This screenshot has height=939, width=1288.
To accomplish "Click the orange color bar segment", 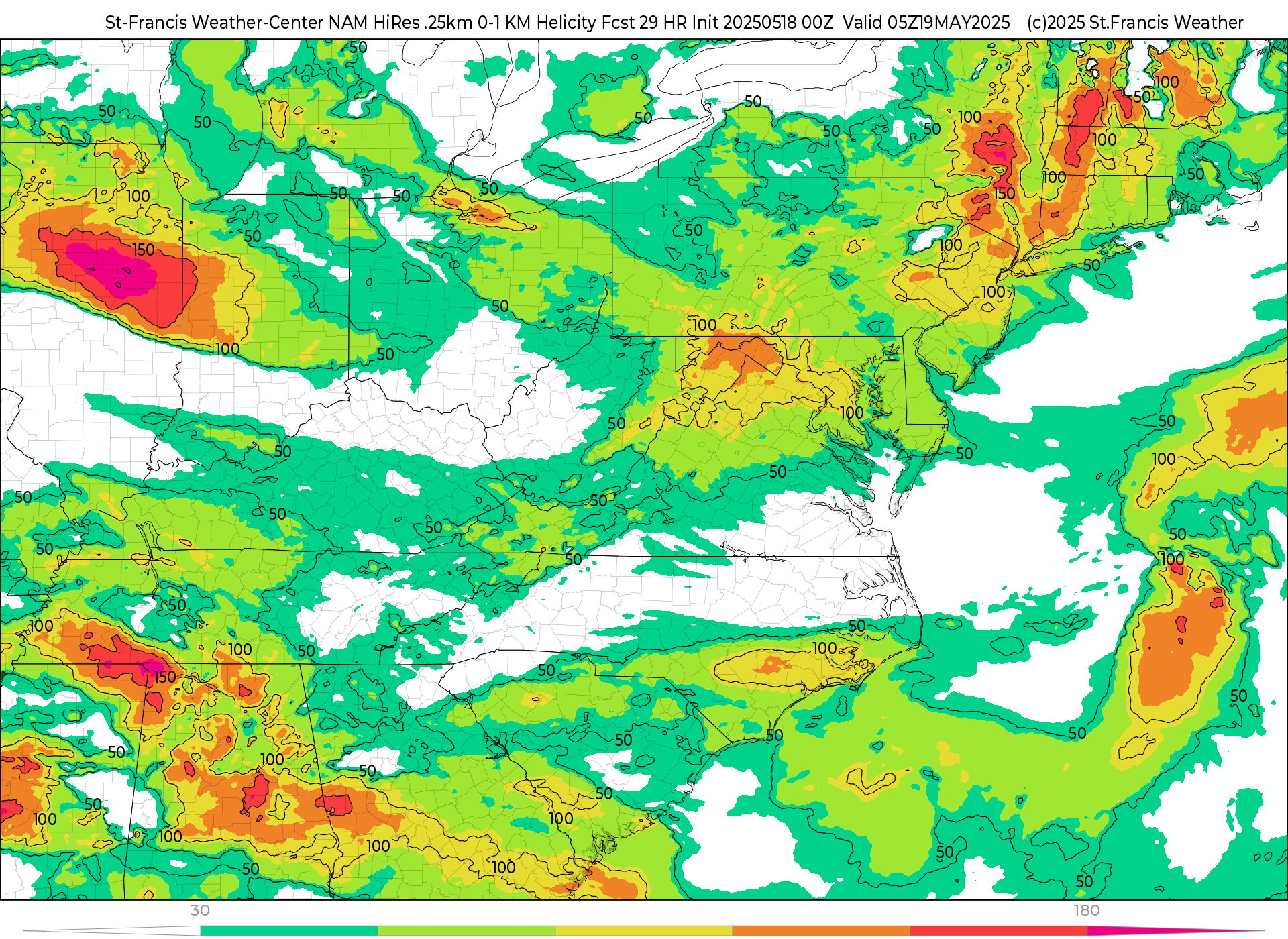I will (x=821, y=931).
